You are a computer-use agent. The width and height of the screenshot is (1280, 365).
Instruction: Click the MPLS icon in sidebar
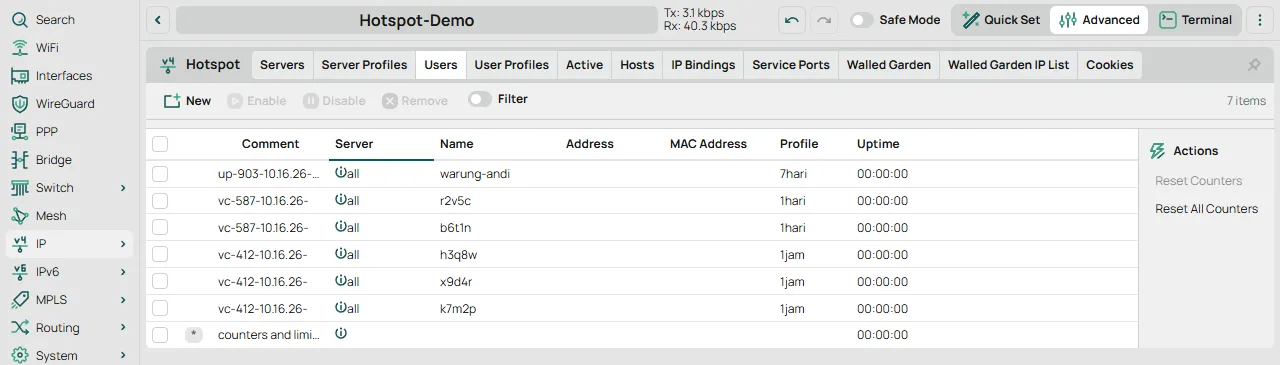pos(20,299)
